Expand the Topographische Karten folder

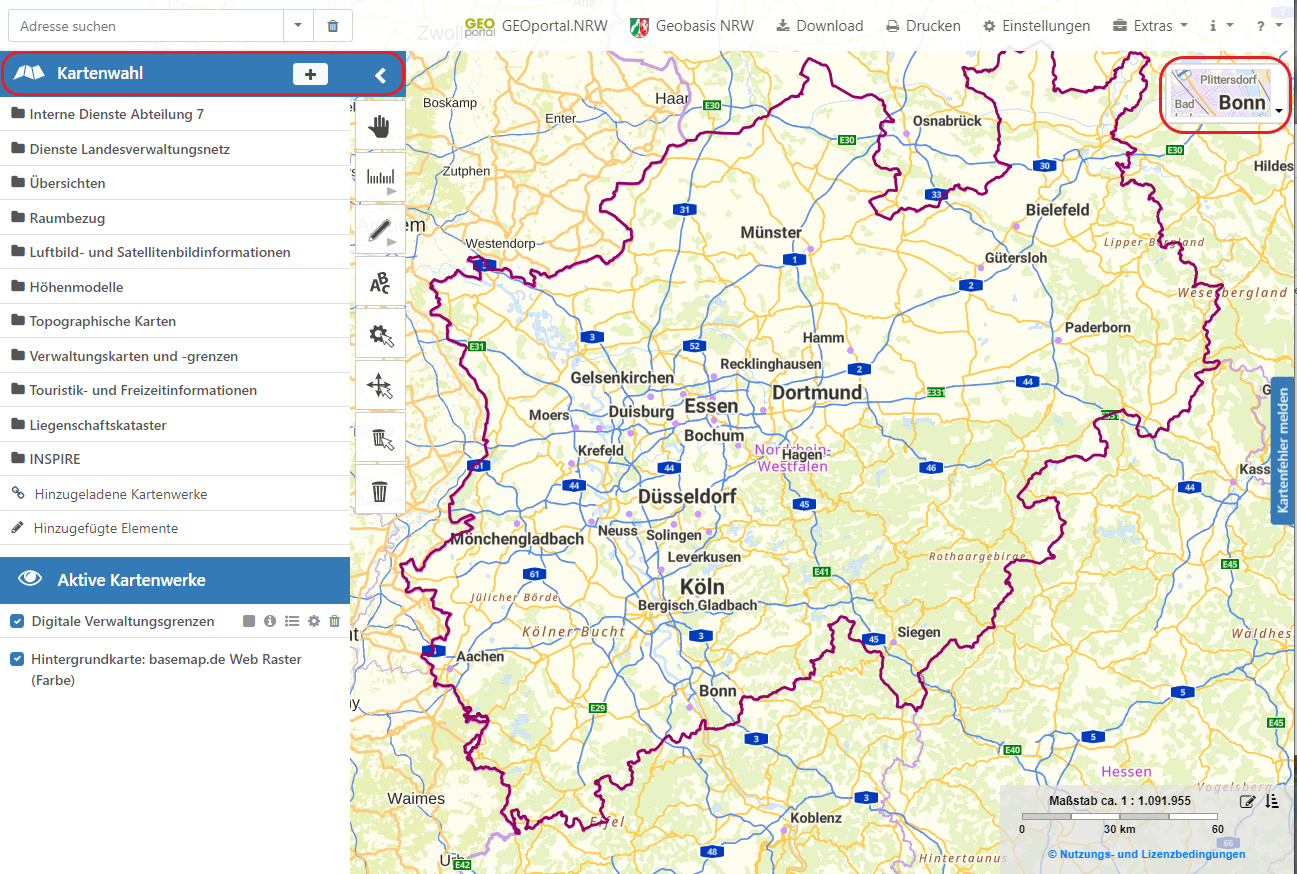pos(175,321)
